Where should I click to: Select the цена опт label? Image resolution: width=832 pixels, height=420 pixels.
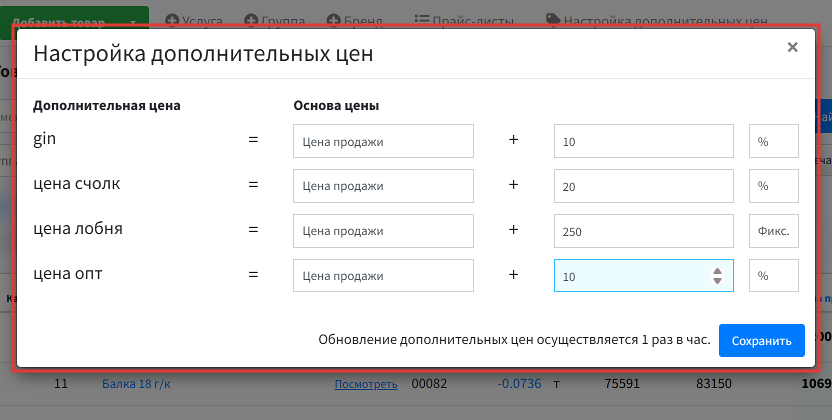click(67, 274)
